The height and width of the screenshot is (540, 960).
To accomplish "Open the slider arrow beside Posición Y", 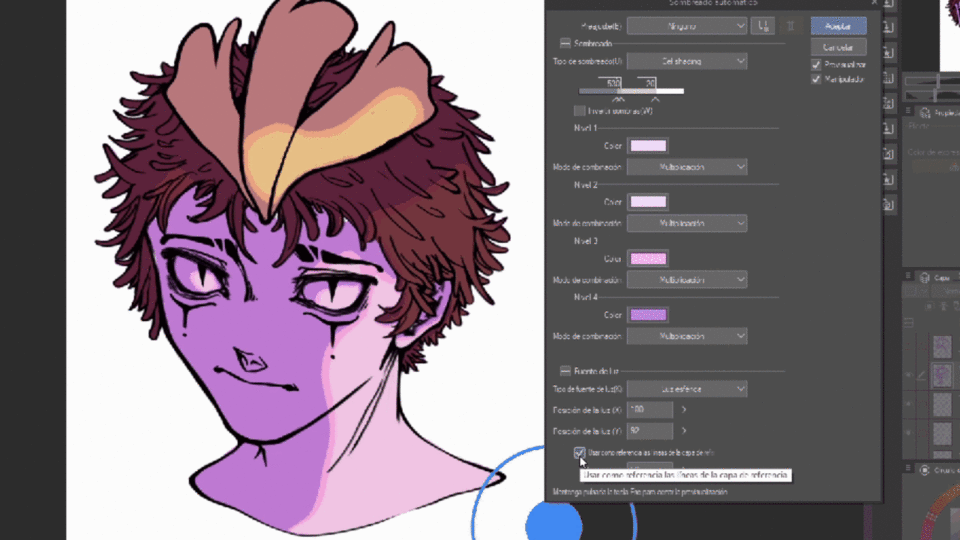I will click(x=684, y=431).
